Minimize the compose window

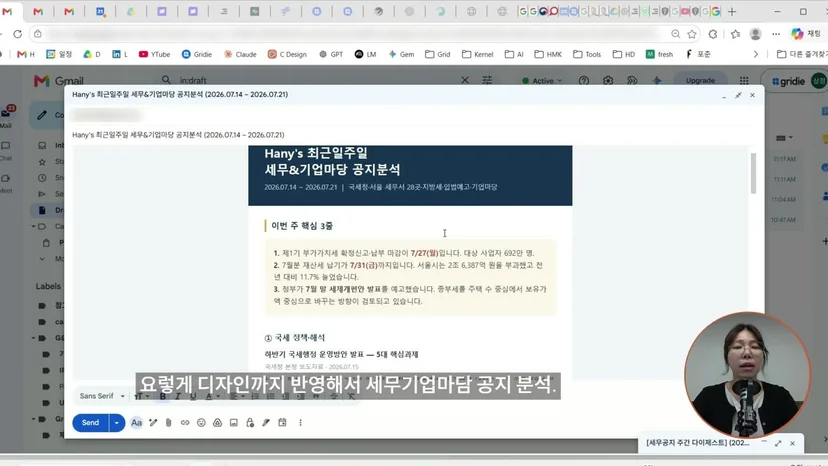pos(724,96)
